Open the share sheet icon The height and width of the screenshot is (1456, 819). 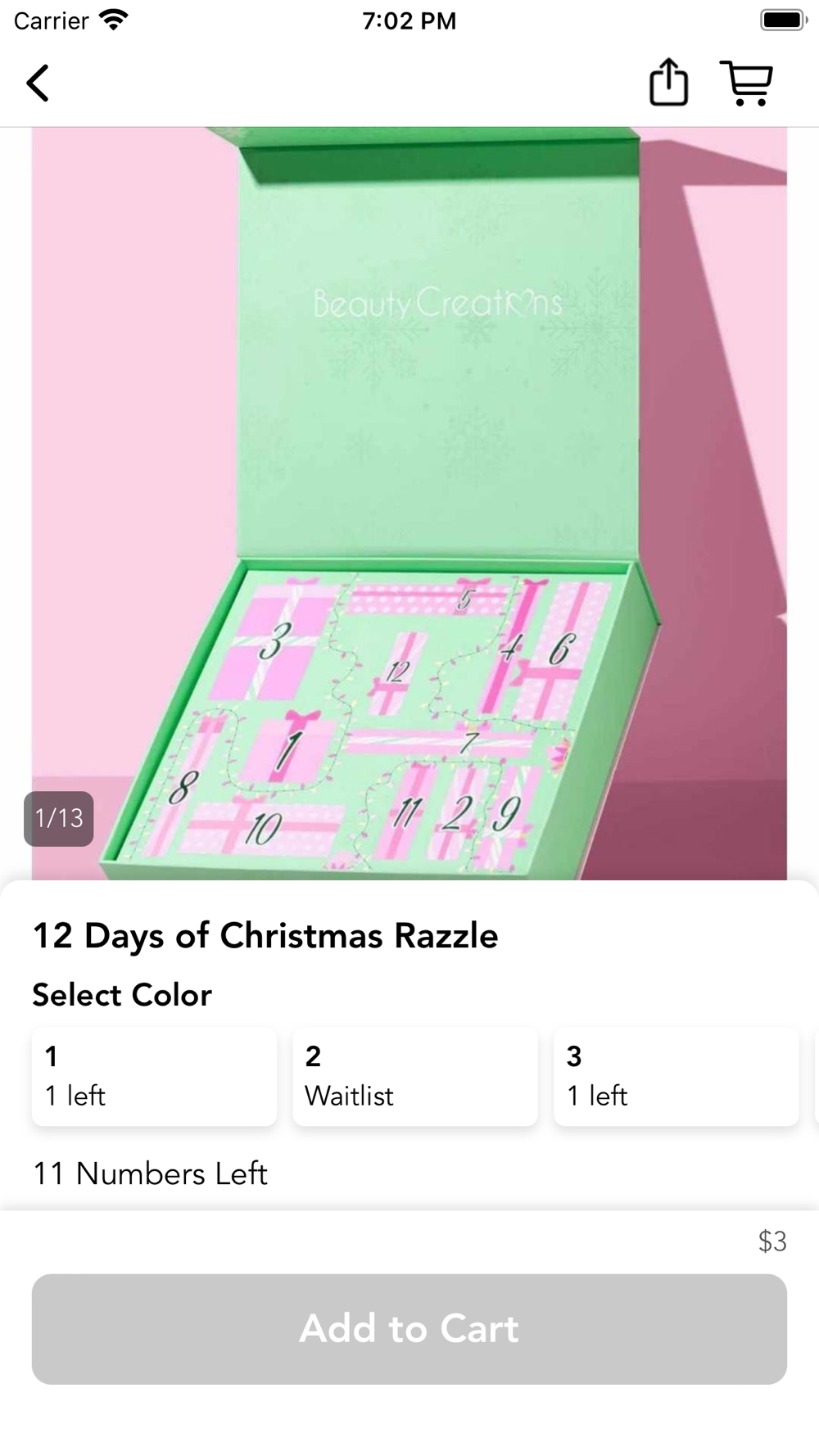tap(668, 82)
